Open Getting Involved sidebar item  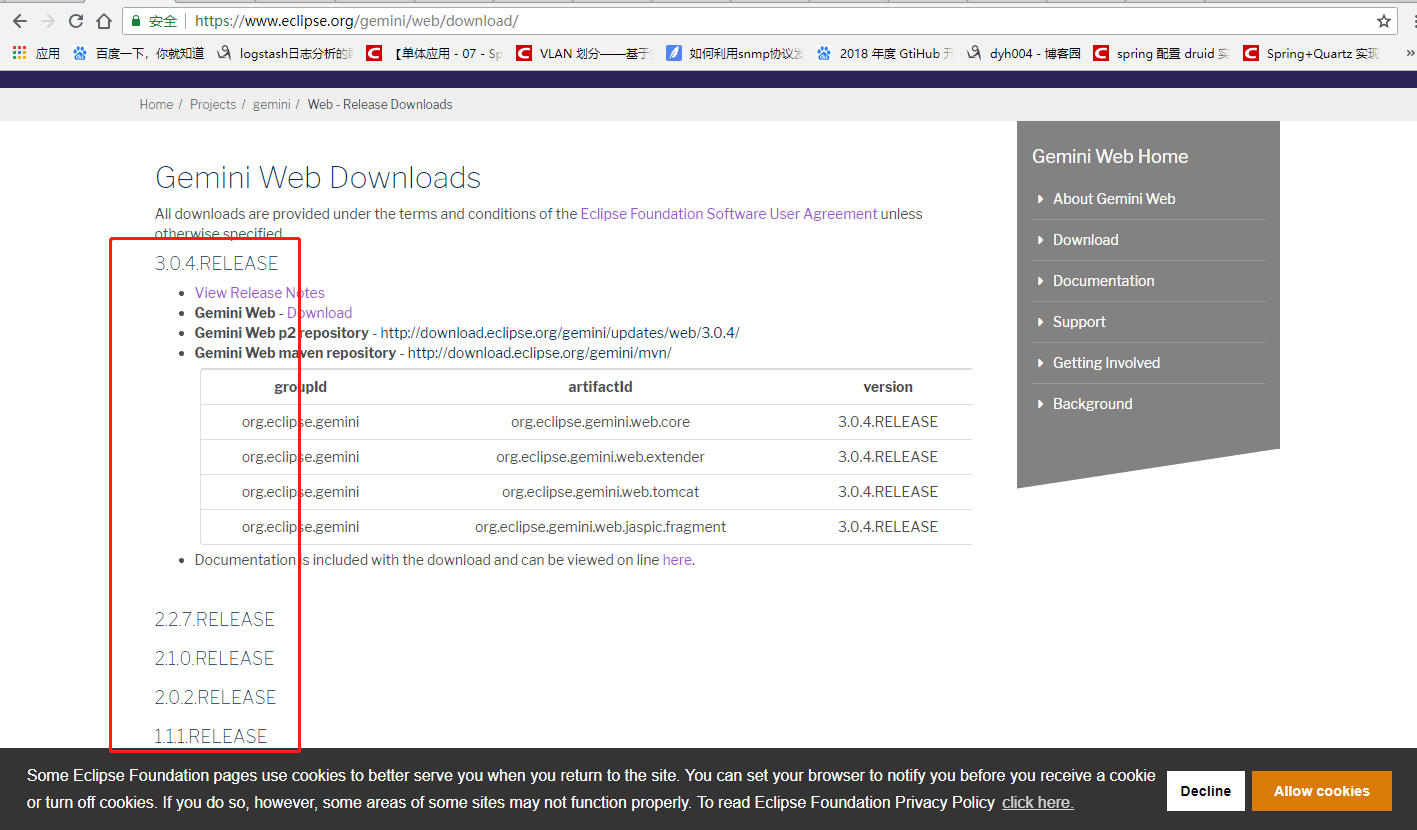point(1107,363)
